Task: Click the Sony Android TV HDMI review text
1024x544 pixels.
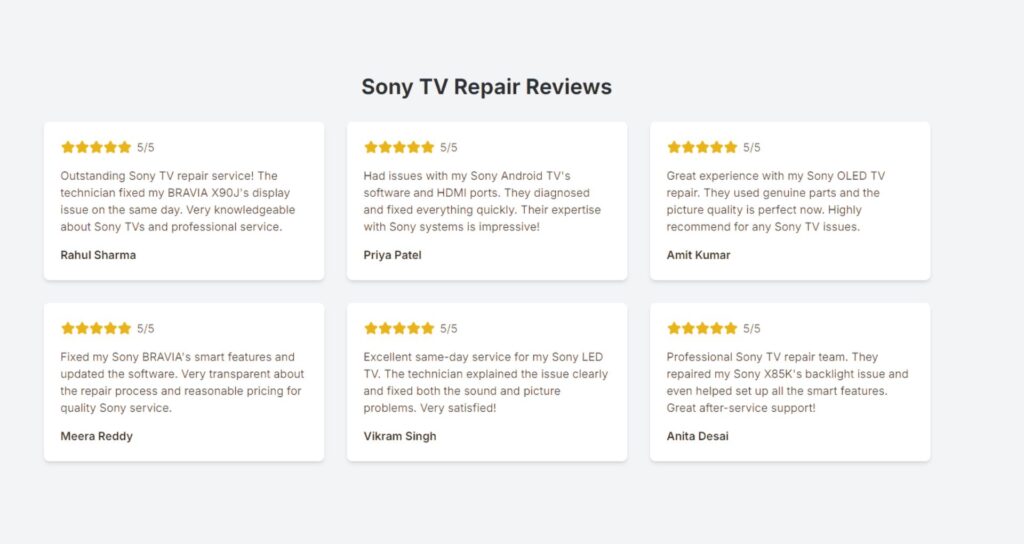Action: [x=479, y=201]
